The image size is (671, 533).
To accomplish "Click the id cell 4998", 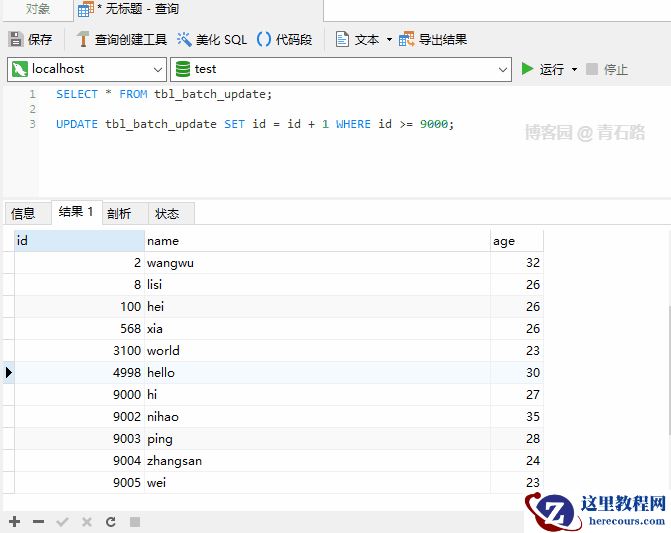I will coord(80,373).
